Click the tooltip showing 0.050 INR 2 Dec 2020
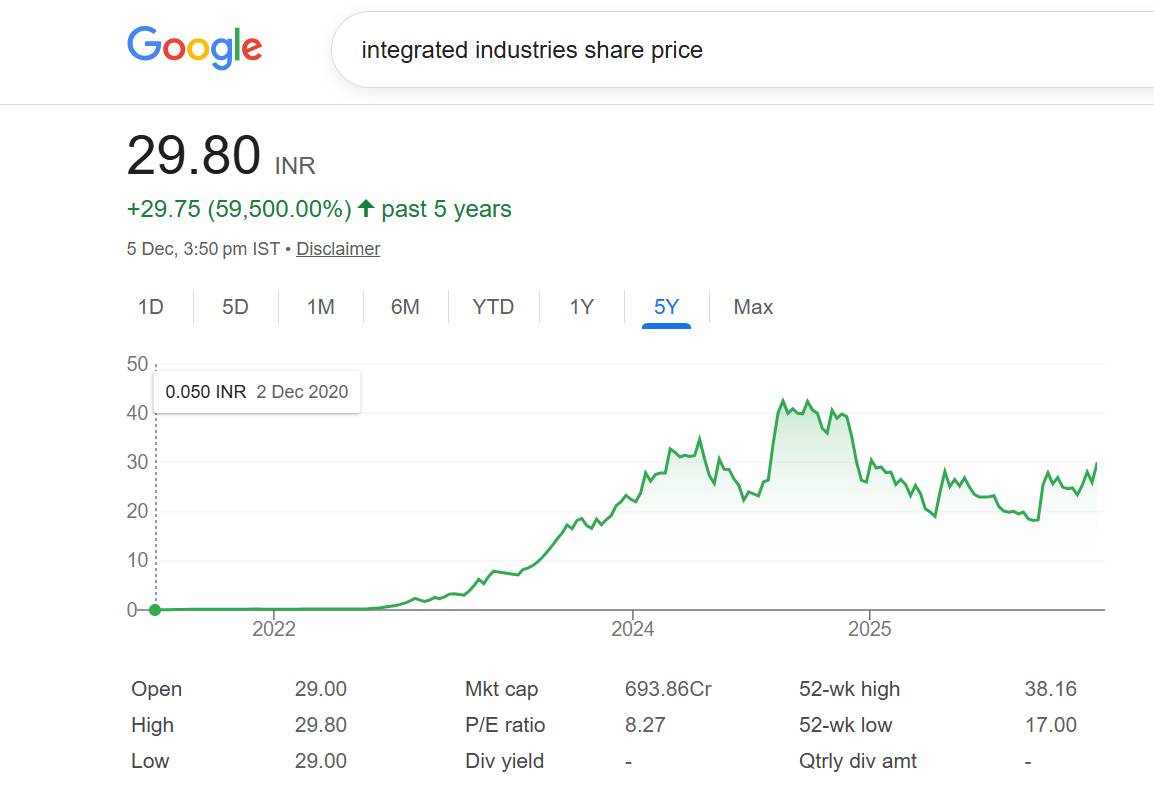Viewport: 1154px width, 804px height. tap(257, 392)
